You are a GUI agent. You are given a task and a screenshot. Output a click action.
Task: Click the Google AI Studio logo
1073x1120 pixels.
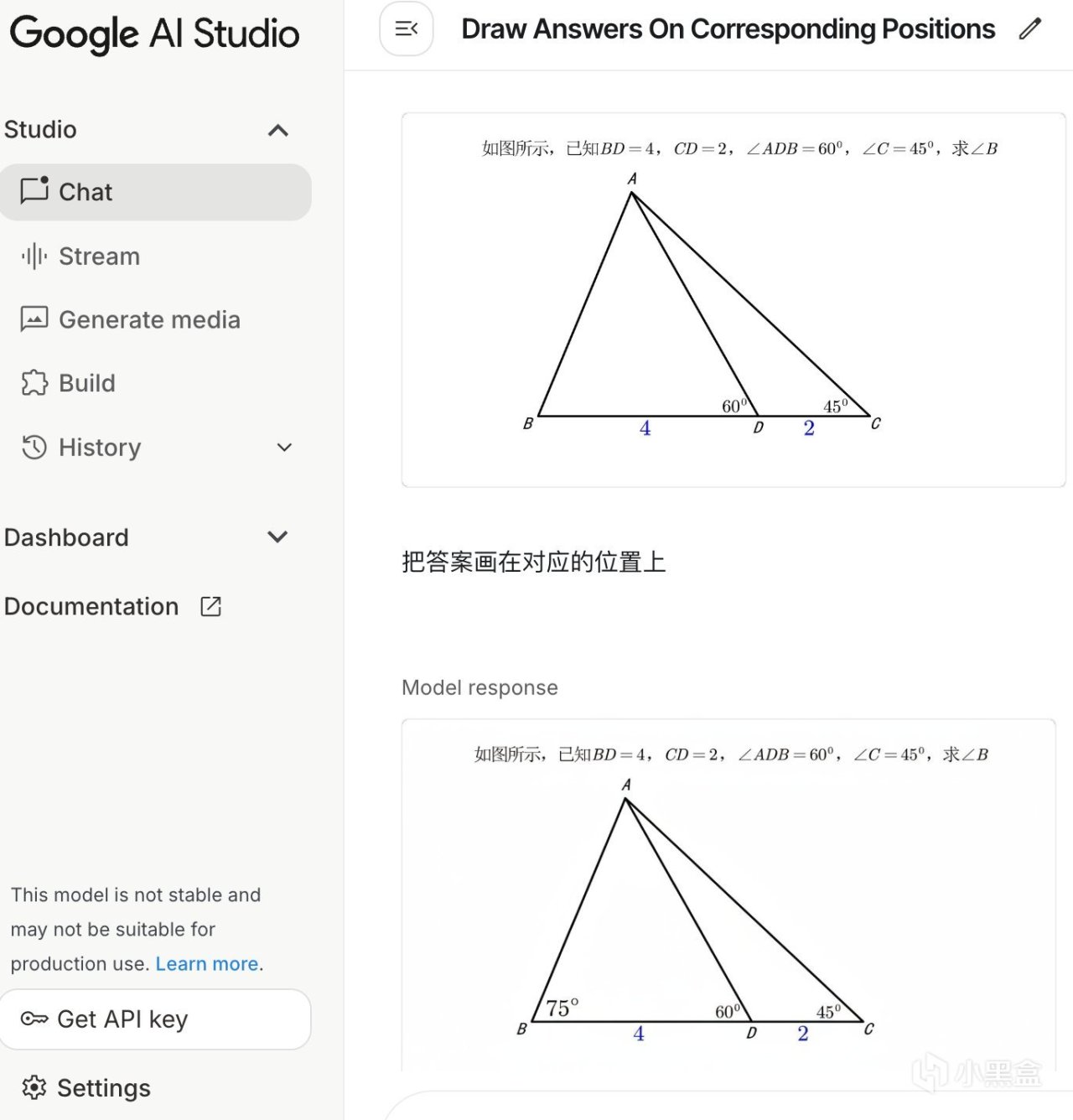point(154,34)
